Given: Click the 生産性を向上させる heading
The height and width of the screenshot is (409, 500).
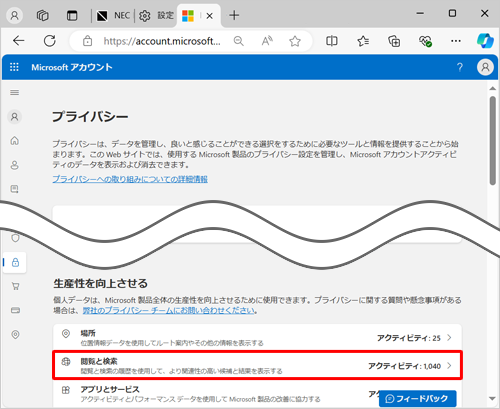Looking at the screenshot, I should click(100, 283).
